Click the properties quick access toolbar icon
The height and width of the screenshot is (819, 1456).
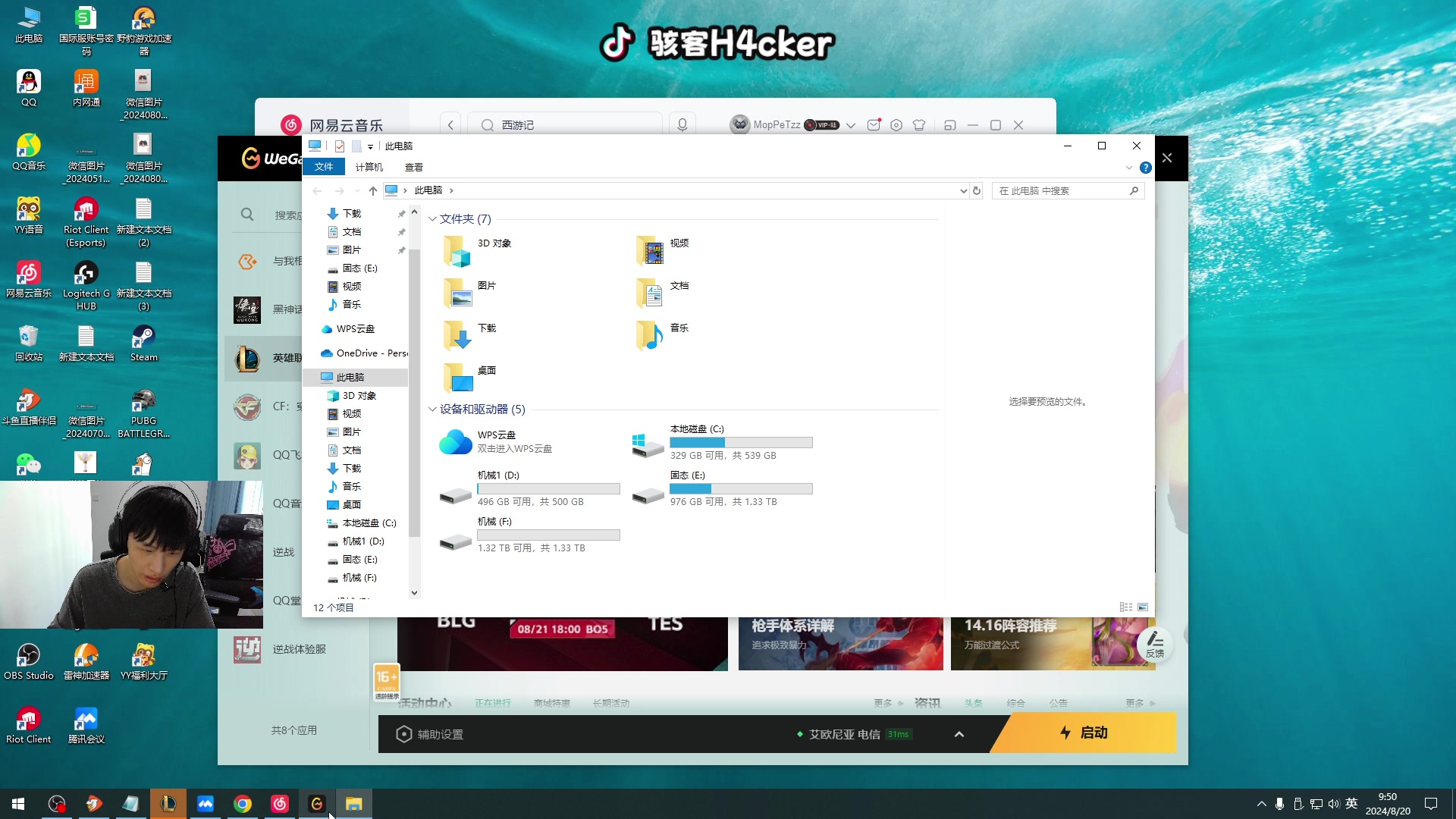click(x=339, y=146)
